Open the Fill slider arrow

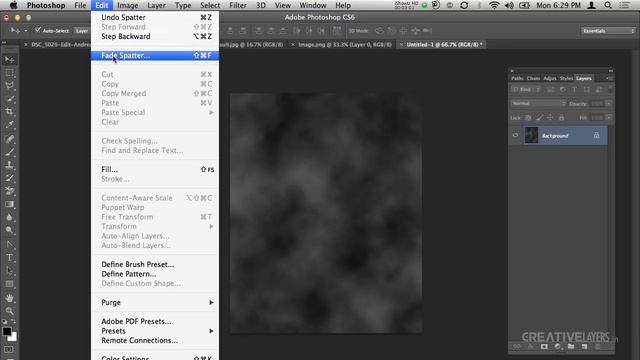tap(609, 118)
